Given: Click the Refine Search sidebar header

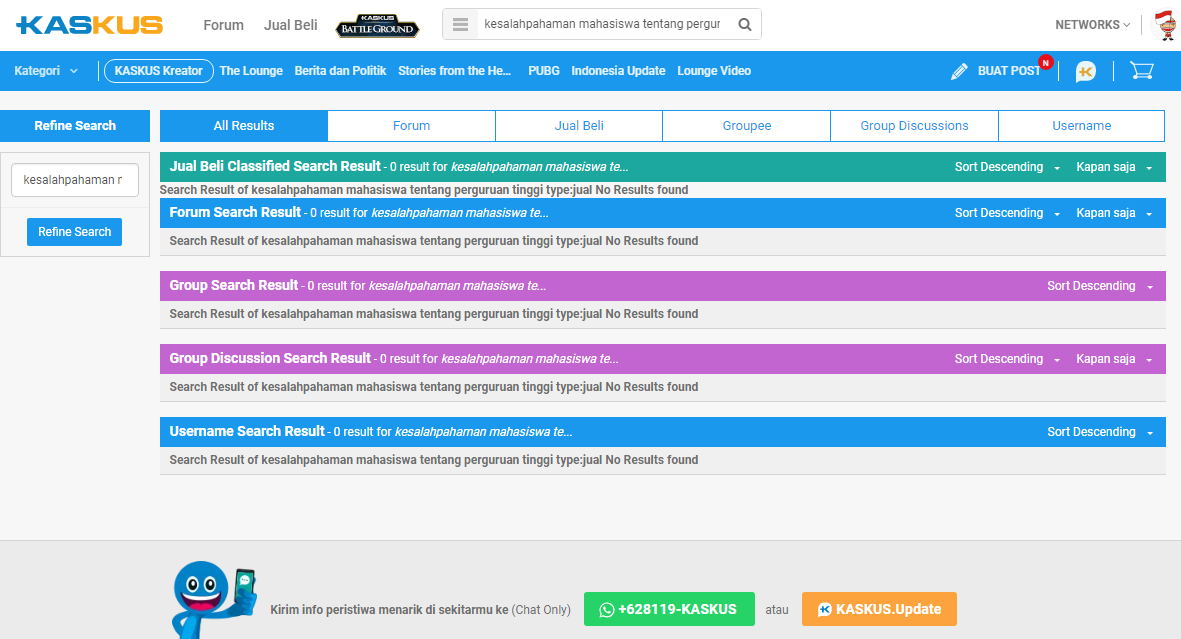Looking at the screenshot, I should coord(75,126).
